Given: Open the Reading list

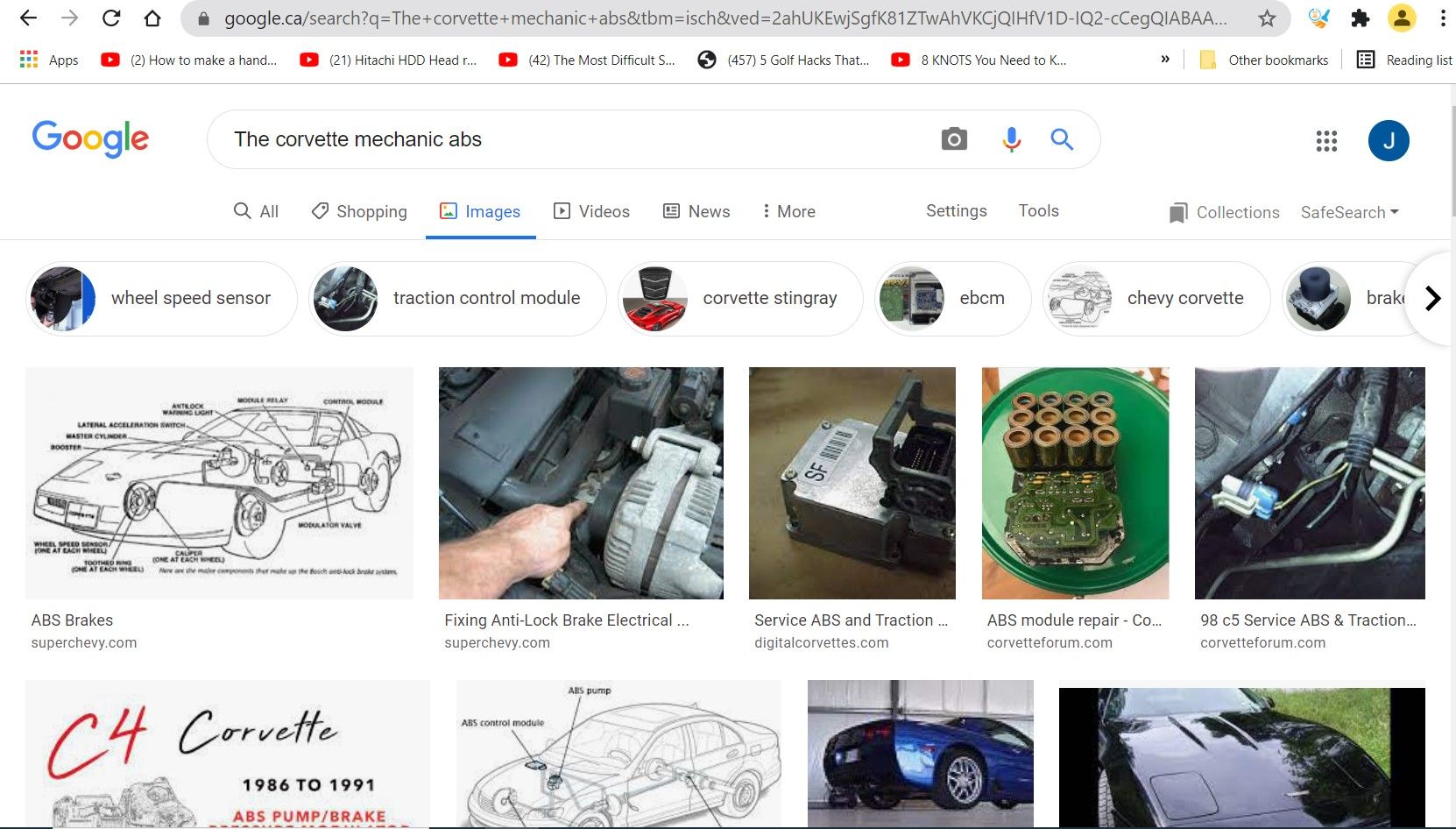Looking at the screenshot, I should tap(1404, 60).
